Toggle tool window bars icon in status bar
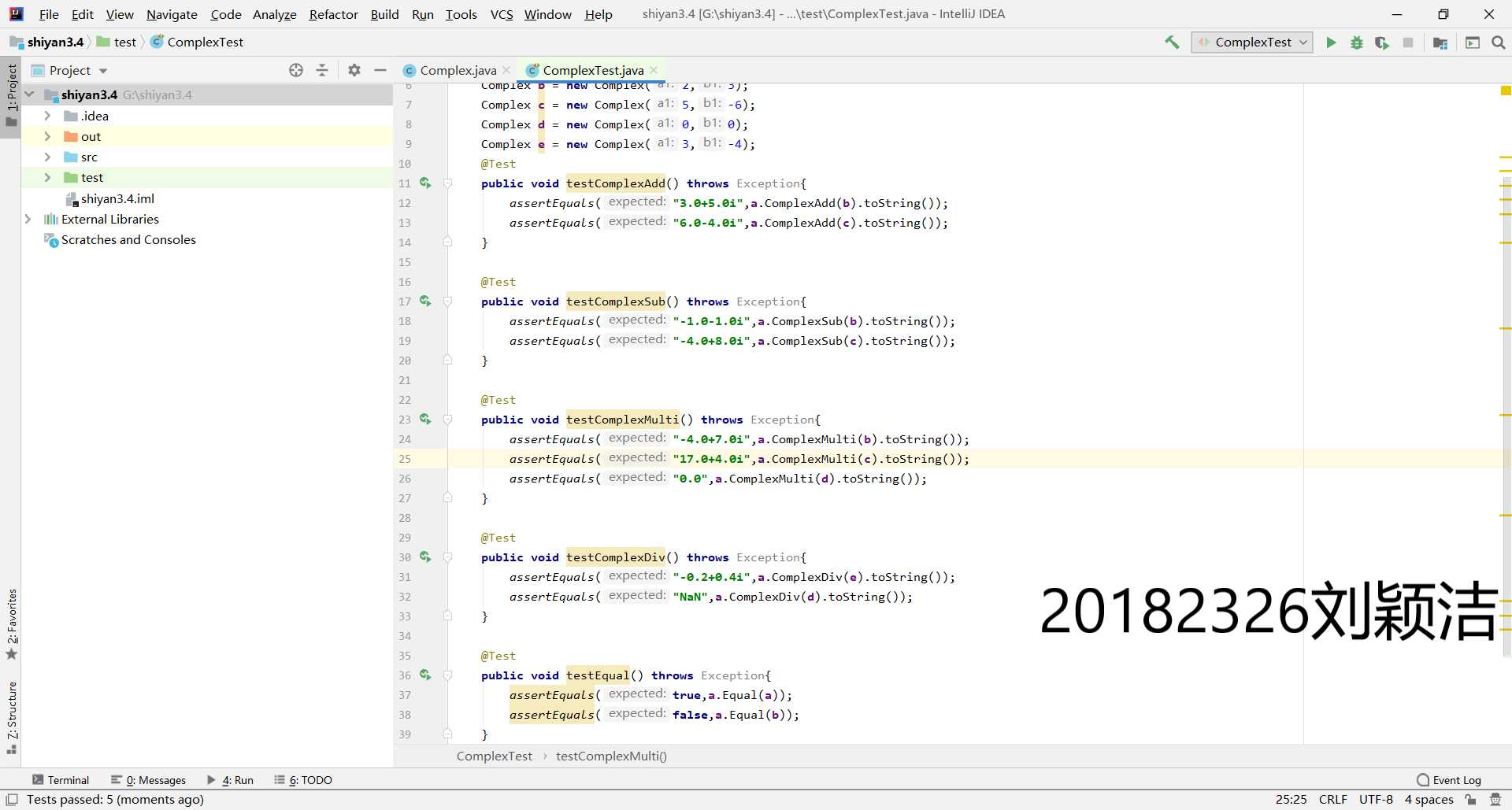Viewport: 1512px width, 810px height. 12,800
